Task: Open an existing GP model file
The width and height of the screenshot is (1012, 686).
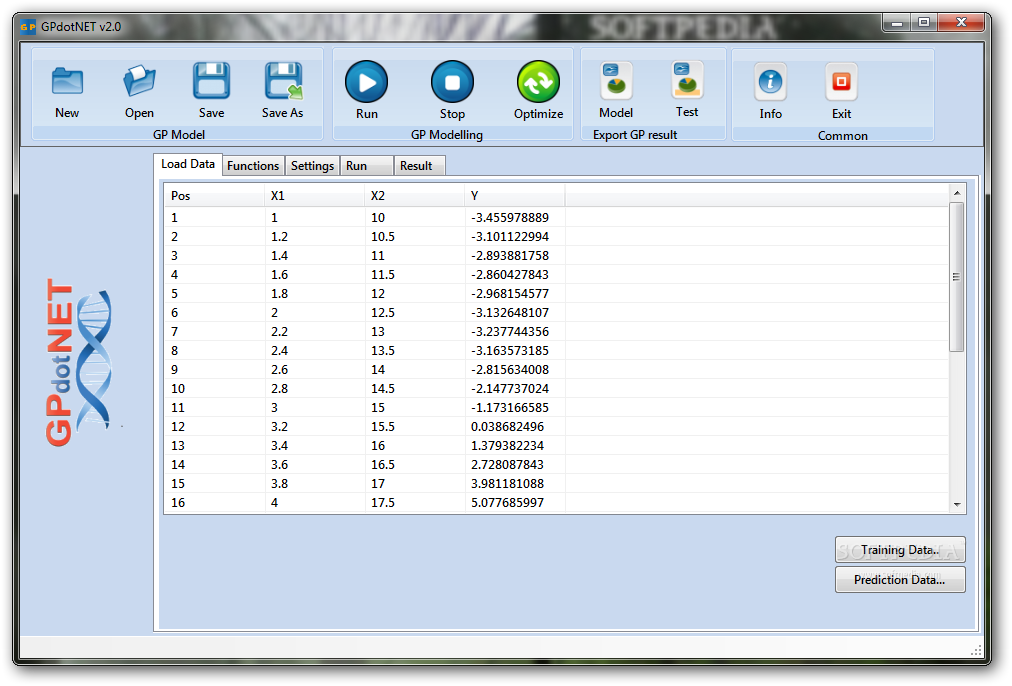Action: tap(139, 82)
